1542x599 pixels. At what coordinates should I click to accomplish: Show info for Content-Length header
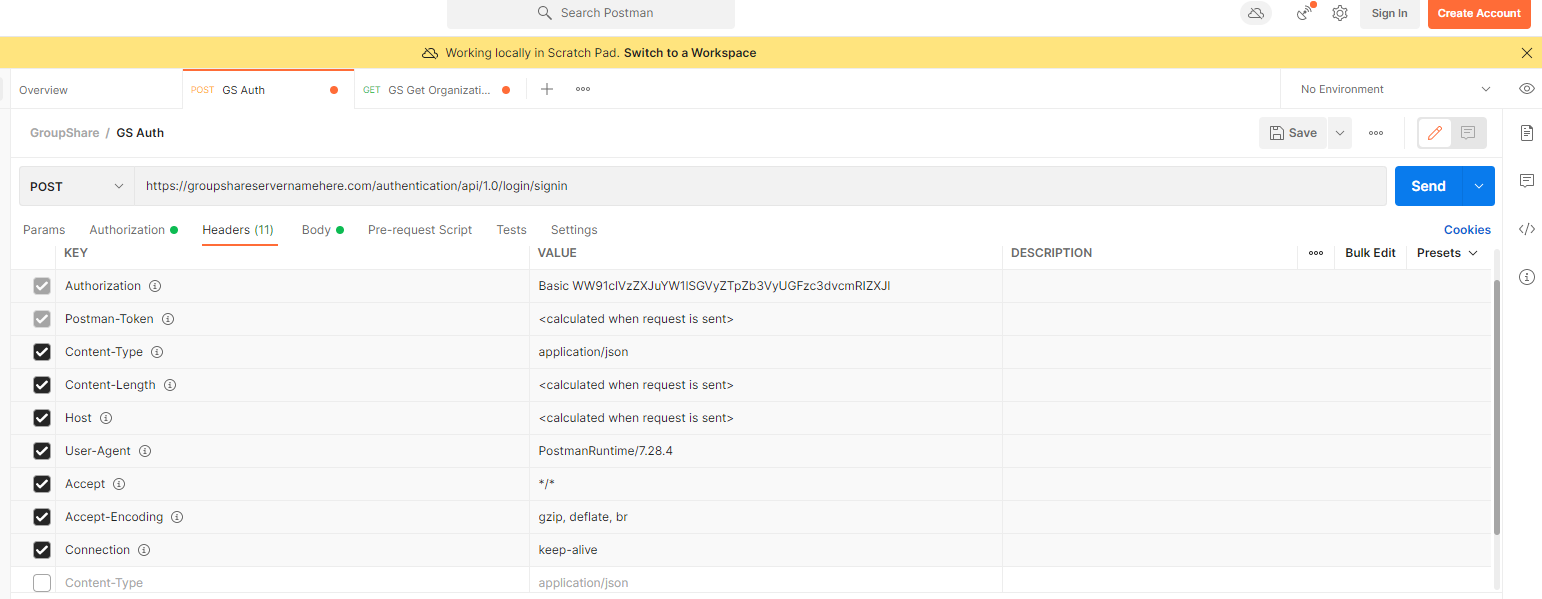click(170, 385)
